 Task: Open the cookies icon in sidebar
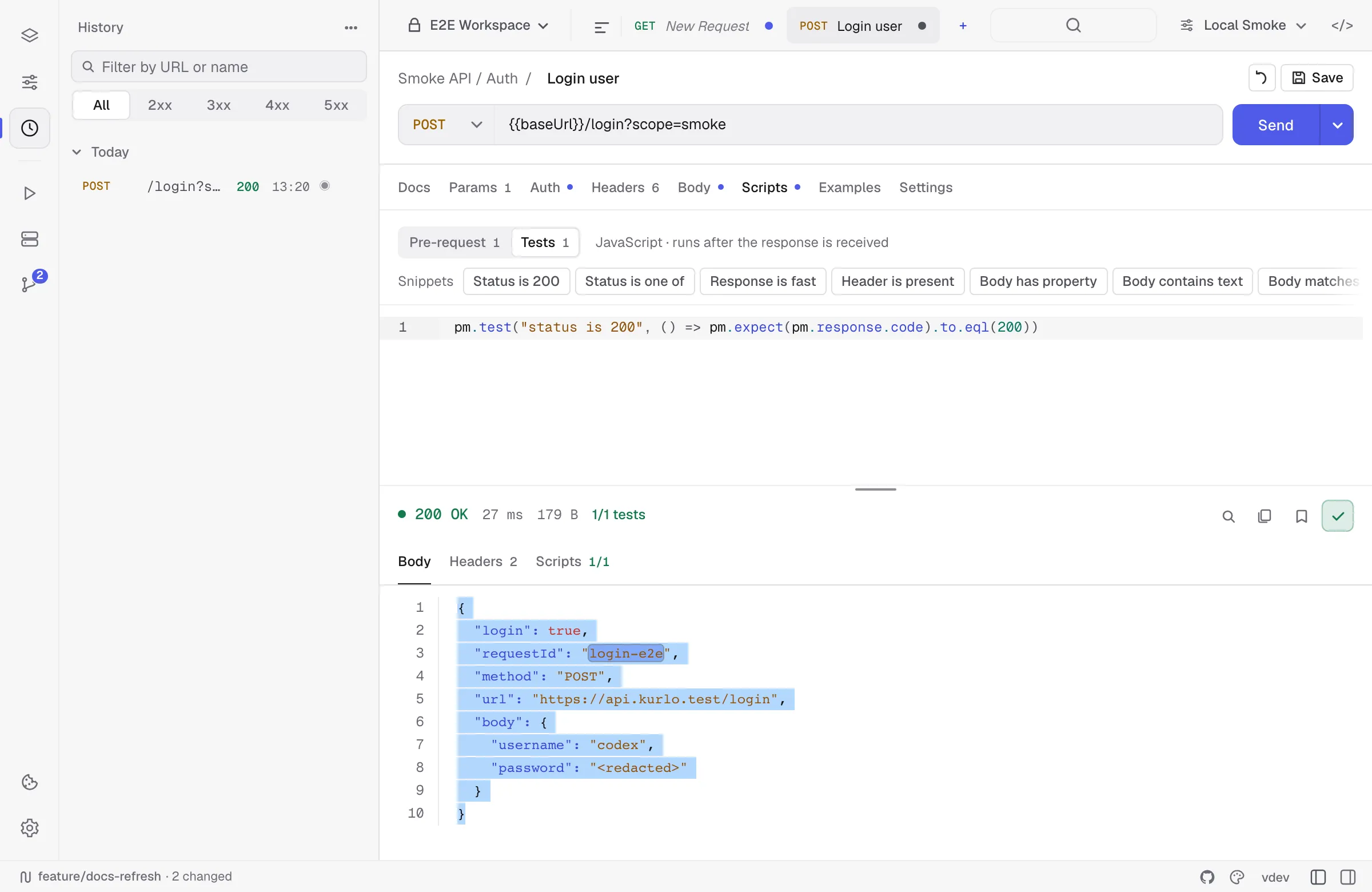pyautogui.click(x=29, y=782)
